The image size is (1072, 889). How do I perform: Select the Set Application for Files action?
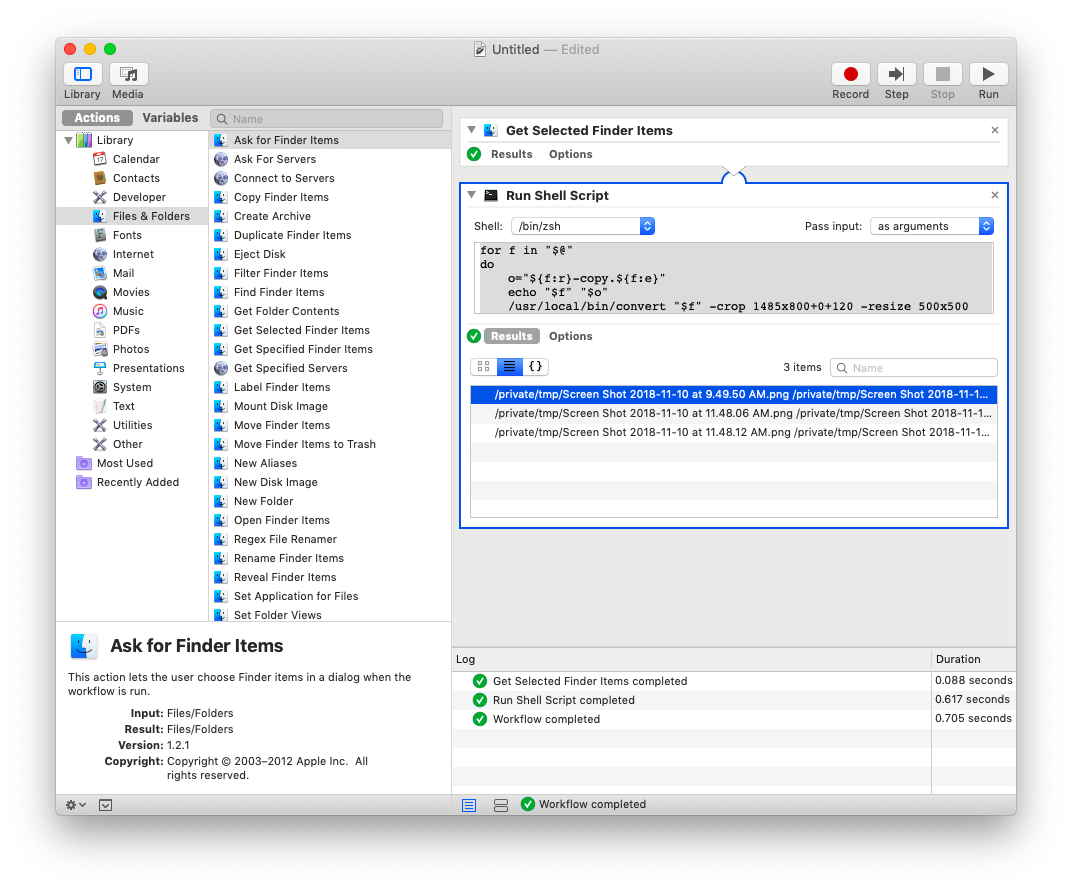[x=330, y=596]
